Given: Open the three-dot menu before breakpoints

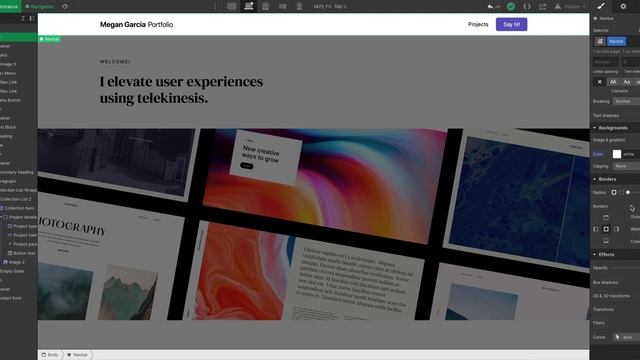Looking at the screenshot, I should click(x=215, y=6).
